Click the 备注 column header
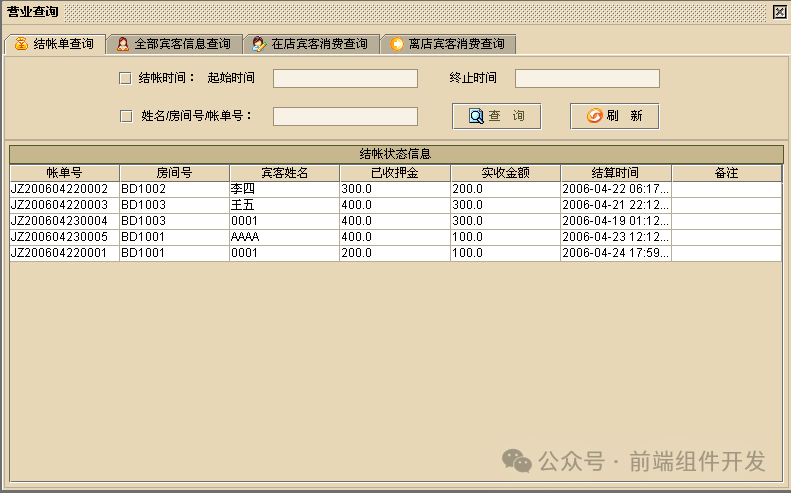The image size is (791, 493). [x=726, y=173]
